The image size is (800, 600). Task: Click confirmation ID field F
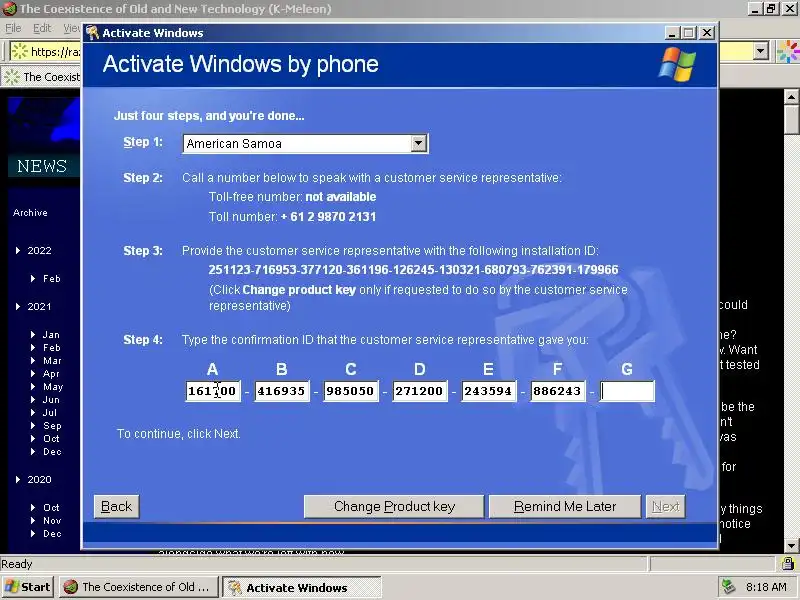click(x=557, y=391)
